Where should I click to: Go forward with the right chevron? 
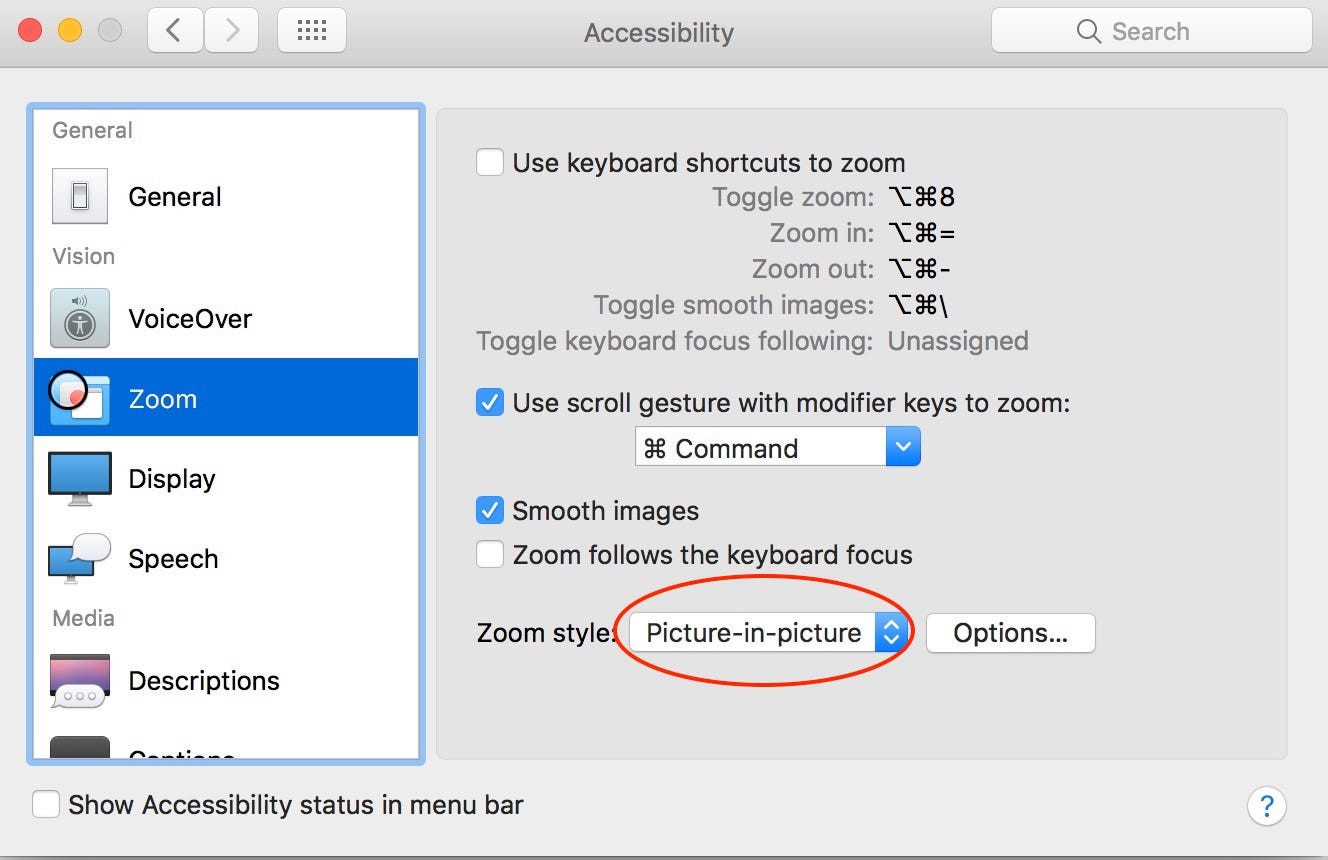[x=233, y=31]
